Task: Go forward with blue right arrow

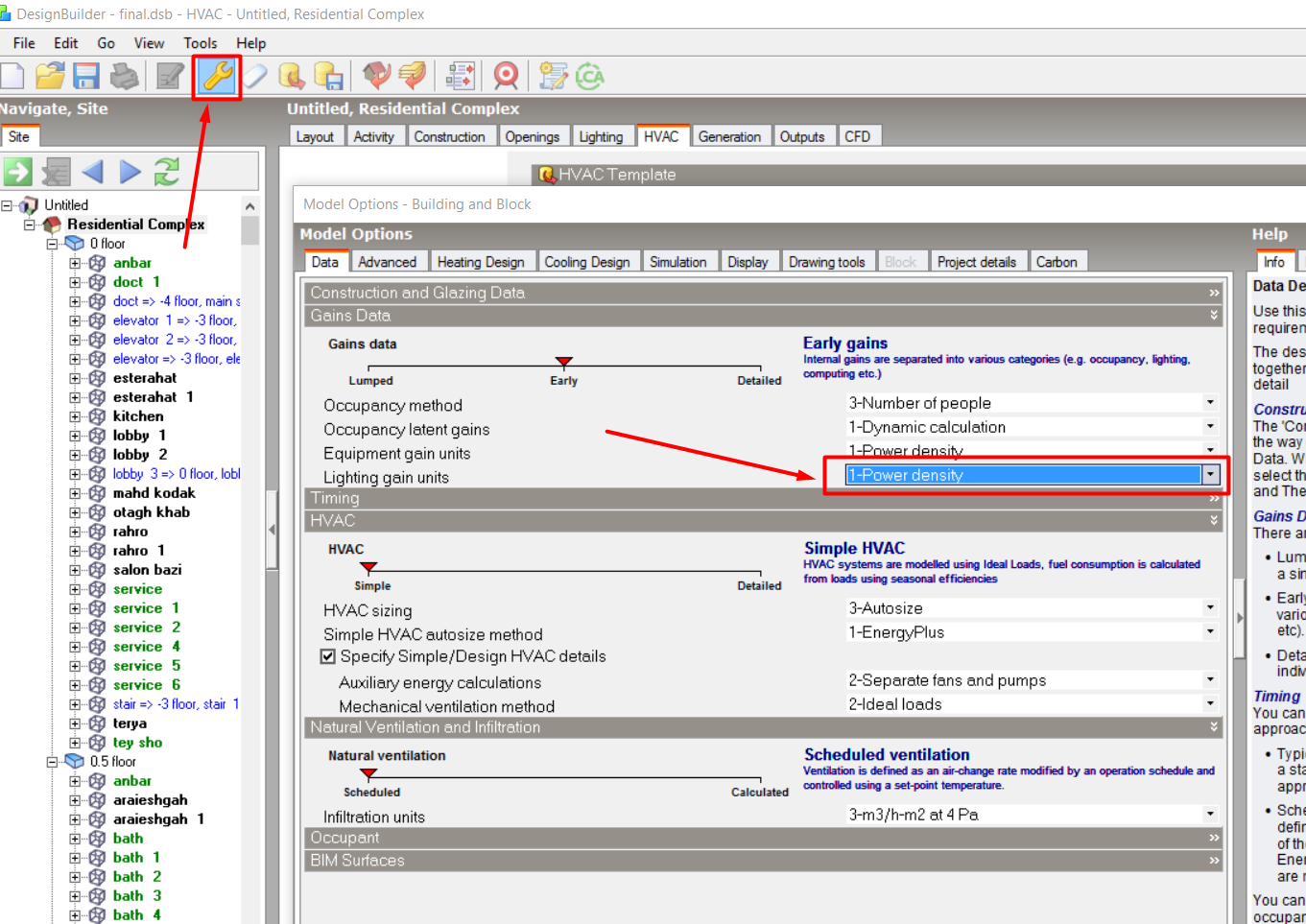Action: (130, 172)
